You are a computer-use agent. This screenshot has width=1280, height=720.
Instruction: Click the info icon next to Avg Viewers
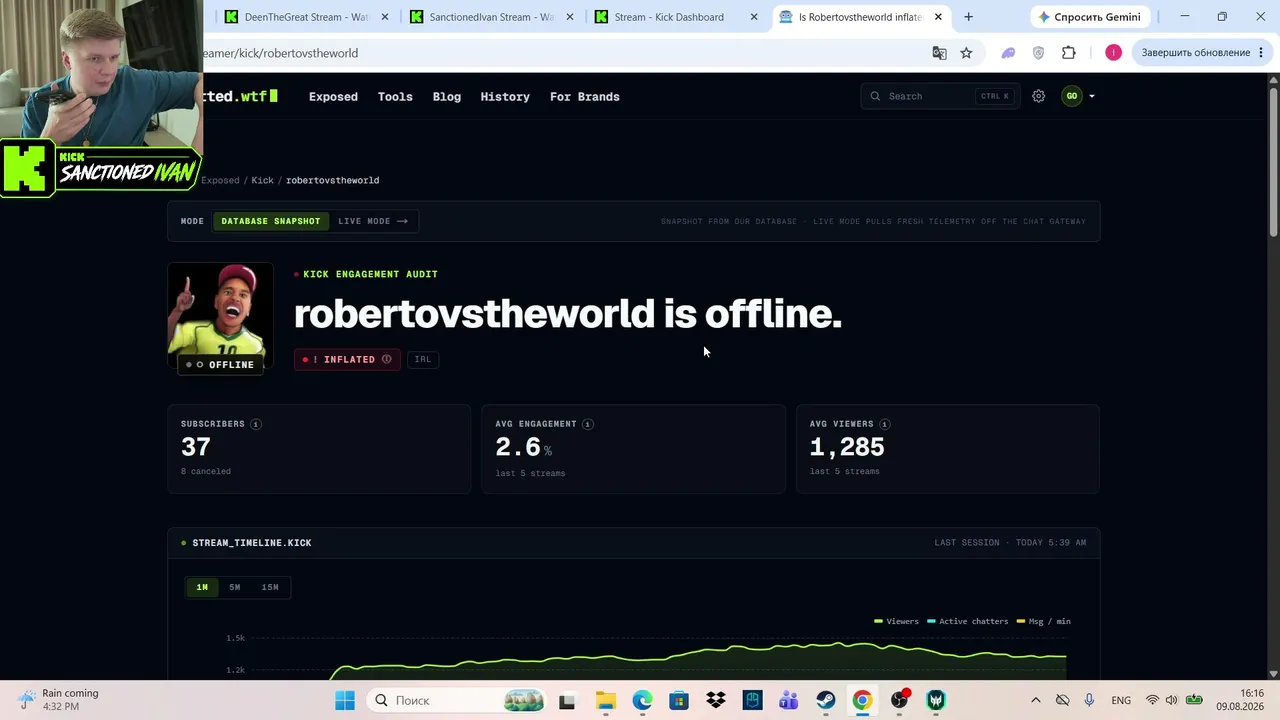coord(884,424)
